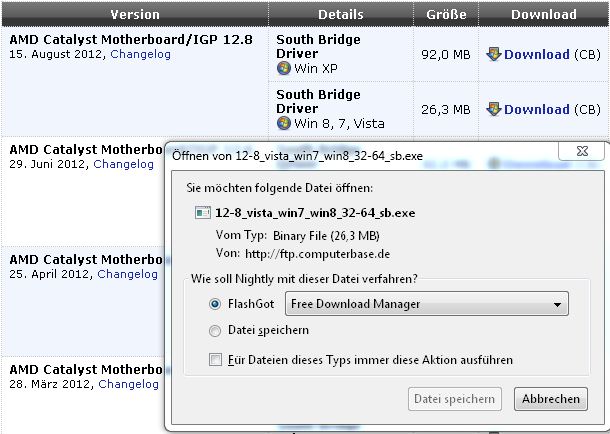Click download arrow icon in Win 8, 7, Vista row
Image resolution: width=610 pixels, height=434 pixels.
494,109
